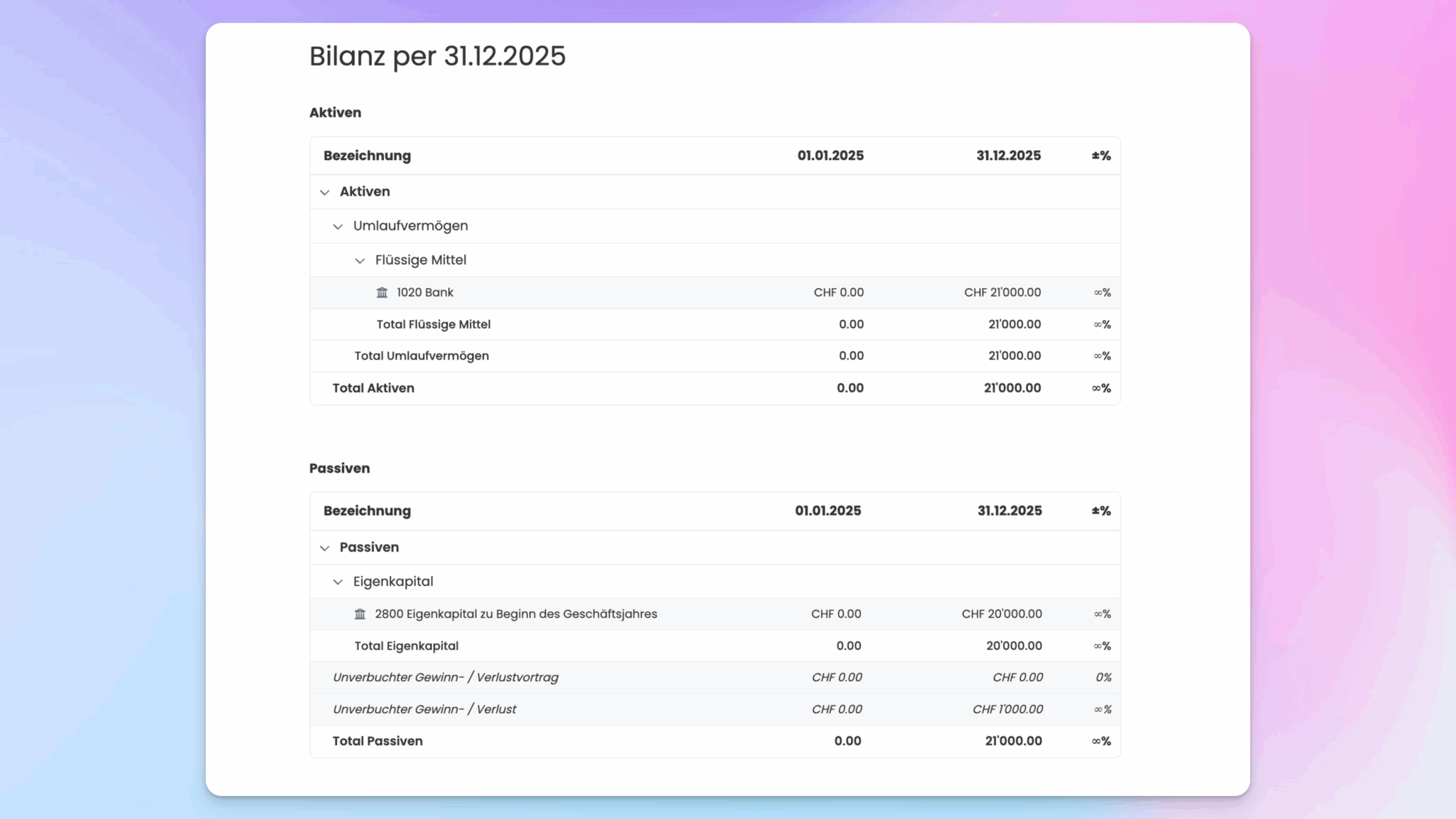Open 2800 Eigenkapital zu Beginn des Geschäftsjahres

point(714,614)
